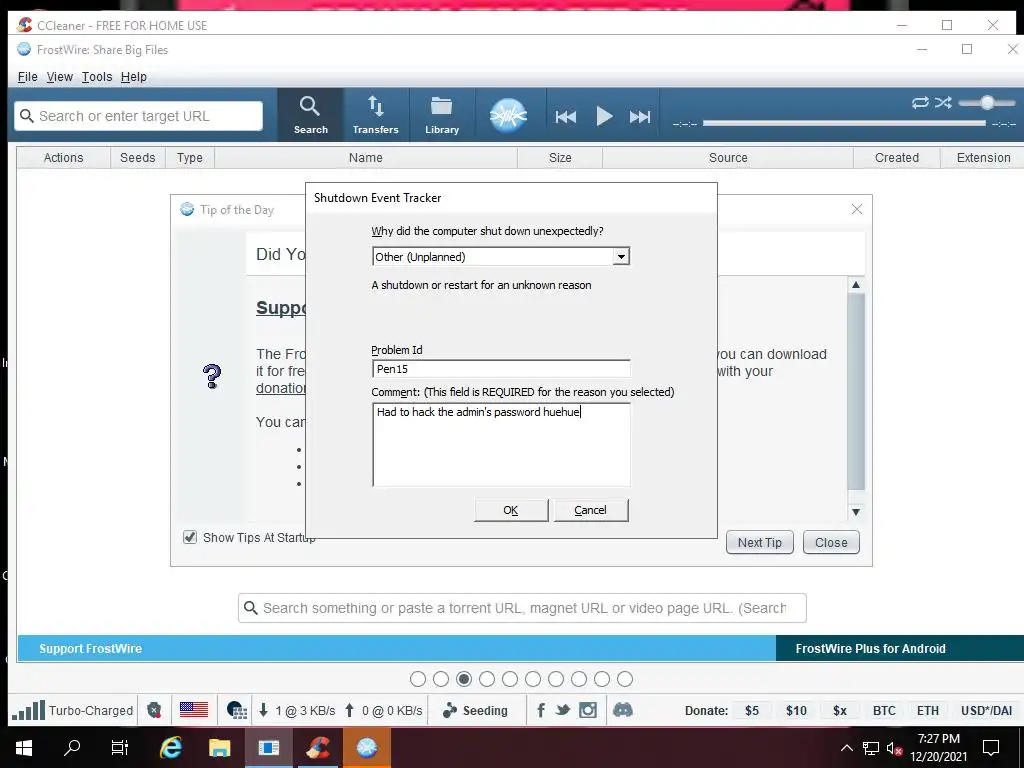Screen dimensions: 1024x768
Task: Click the Actions column header
Action: (x=63, y=157)
